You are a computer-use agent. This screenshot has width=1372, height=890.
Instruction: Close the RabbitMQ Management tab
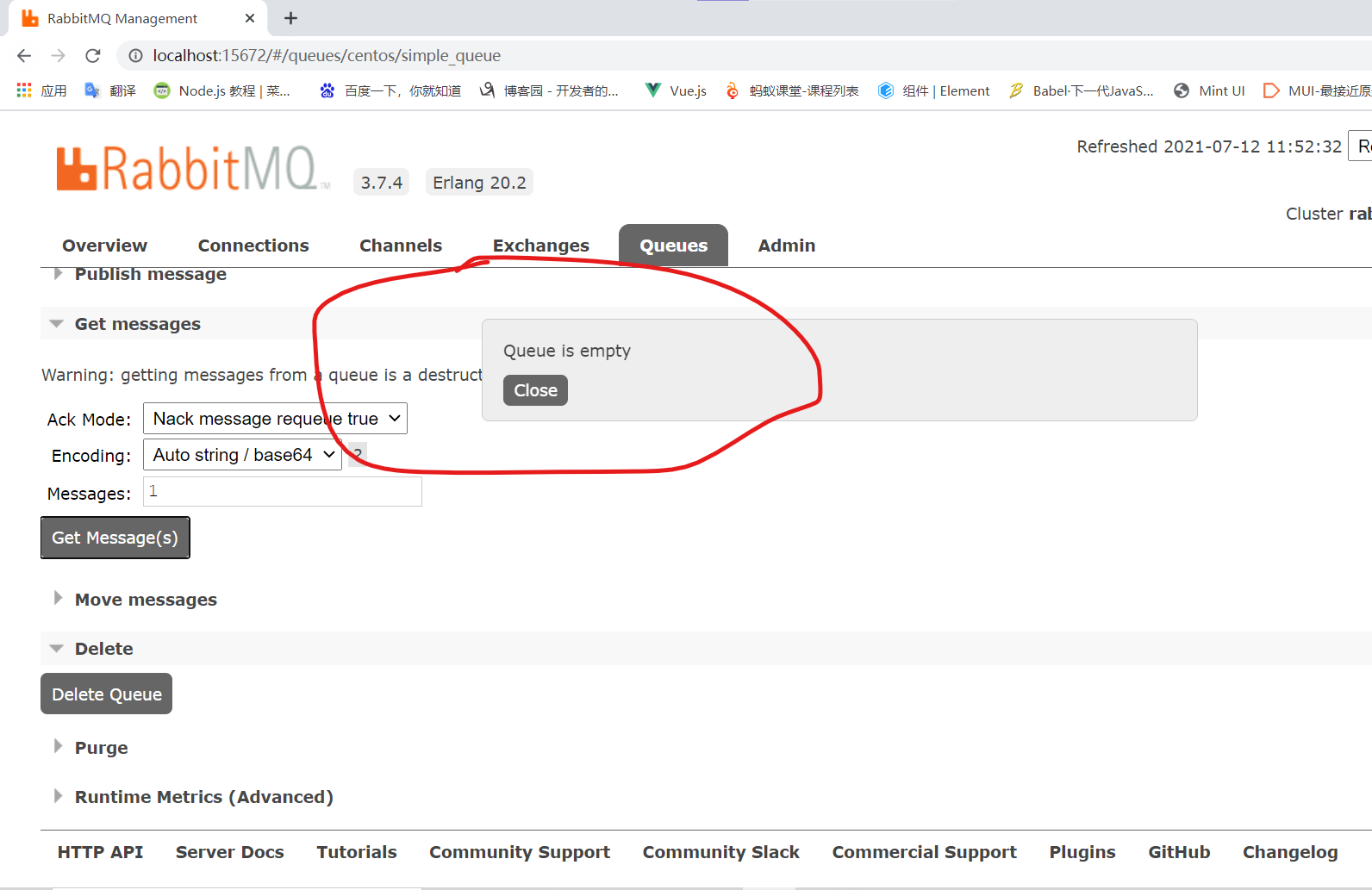point(250,18)
